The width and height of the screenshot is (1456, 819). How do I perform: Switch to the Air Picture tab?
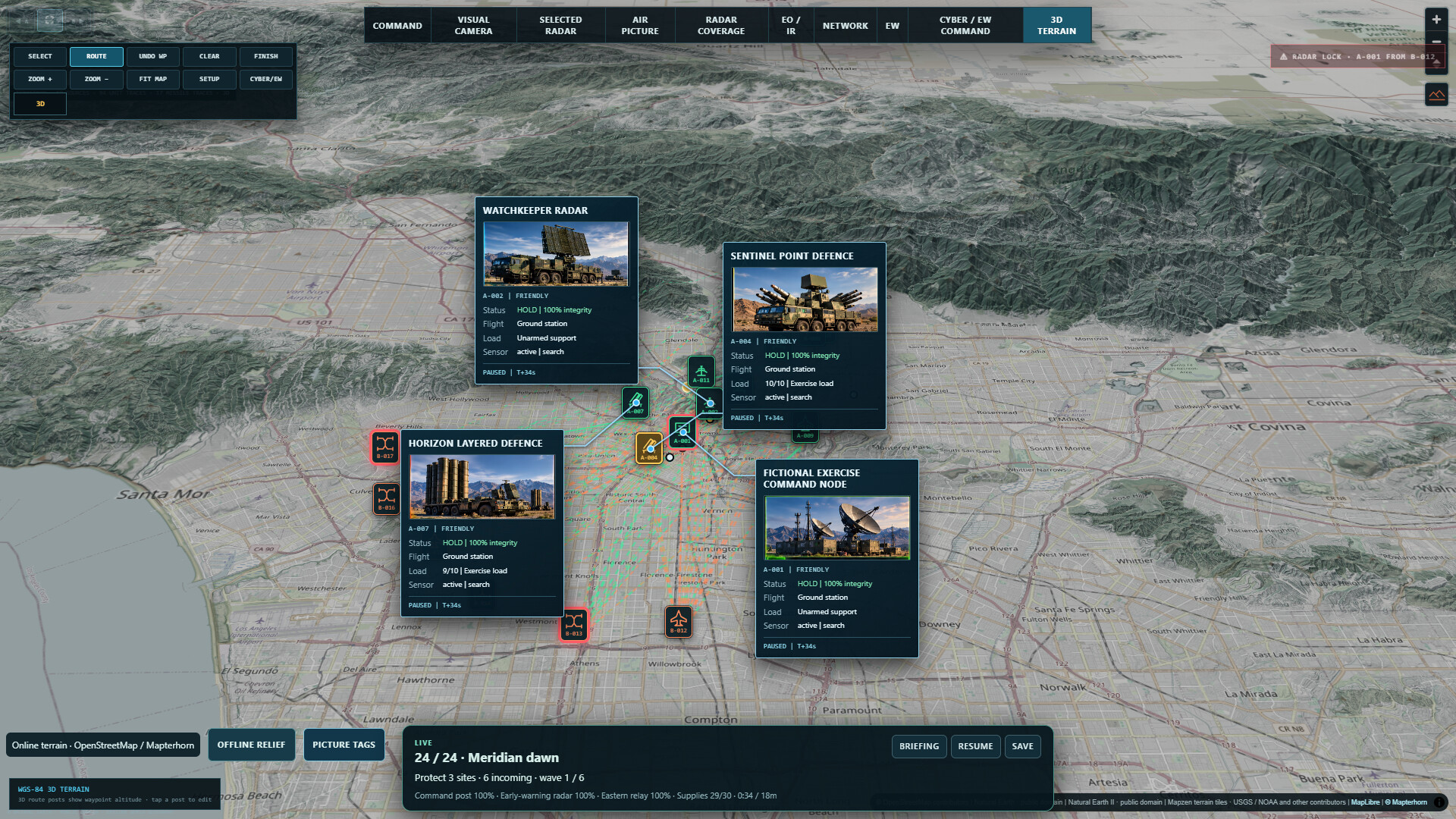(x=640, y=25)
